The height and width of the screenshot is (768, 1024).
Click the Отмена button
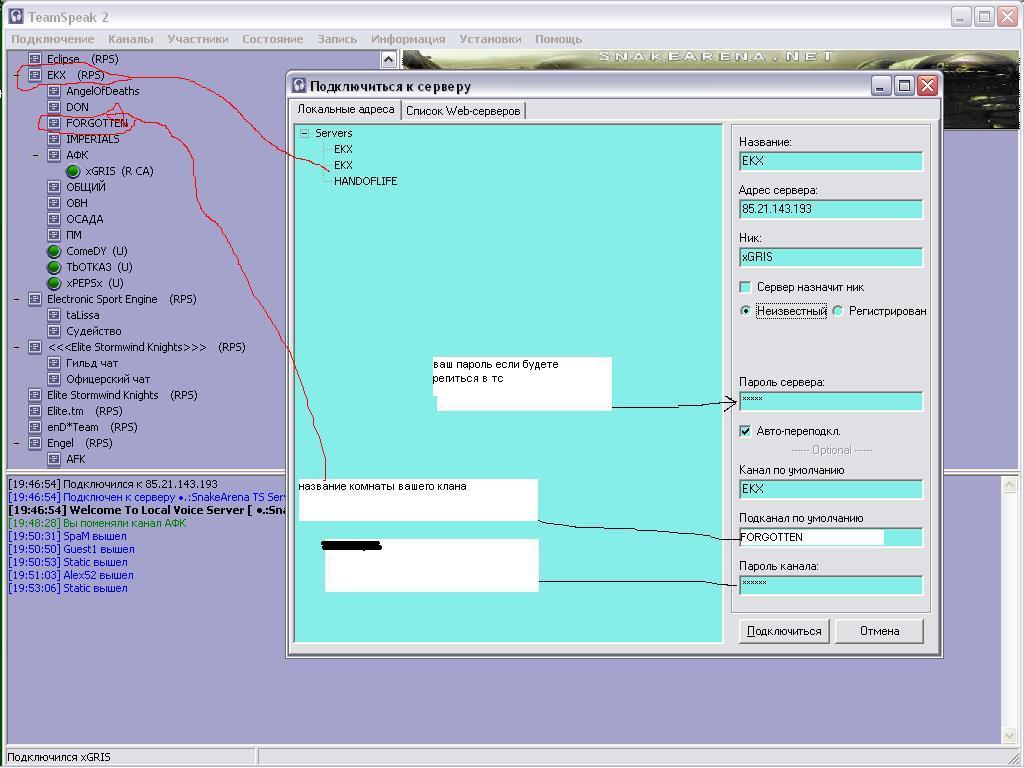coord(879,631)
